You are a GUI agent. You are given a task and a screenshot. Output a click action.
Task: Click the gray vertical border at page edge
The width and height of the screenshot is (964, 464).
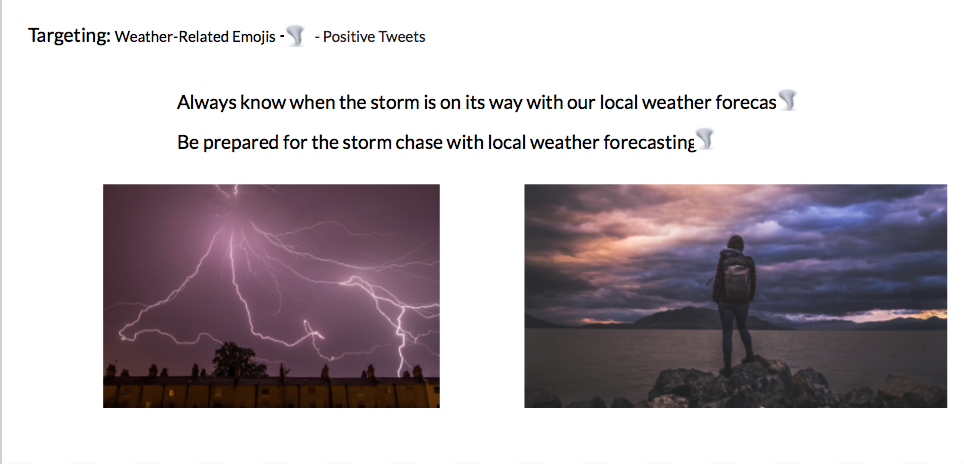[1, 232]
